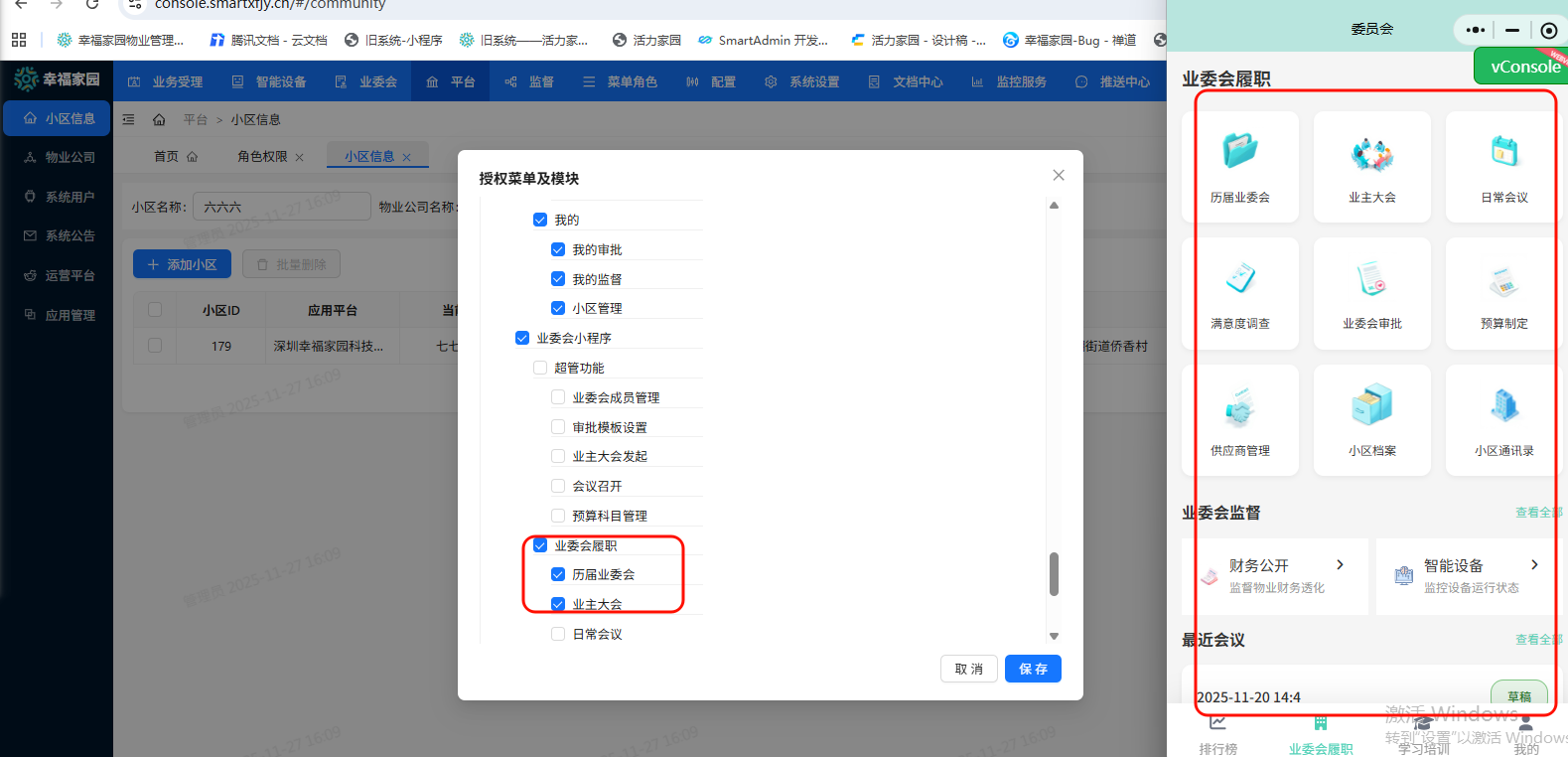This screenshot has width=1568, height=757.
Task: Check the 审批模板设置 checkbox
Action: pos(558,427)
